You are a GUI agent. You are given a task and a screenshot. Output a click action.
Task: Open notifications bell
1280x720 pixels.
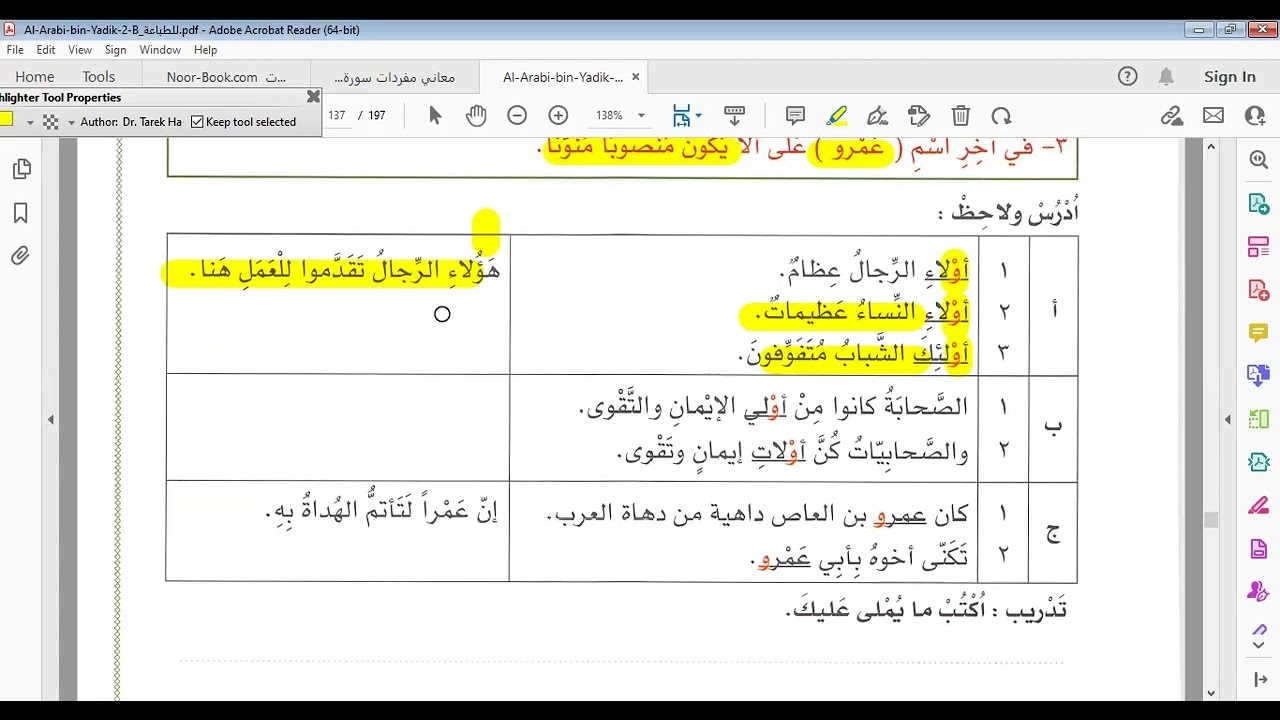pyautogui.click(x=1166, y=76)
